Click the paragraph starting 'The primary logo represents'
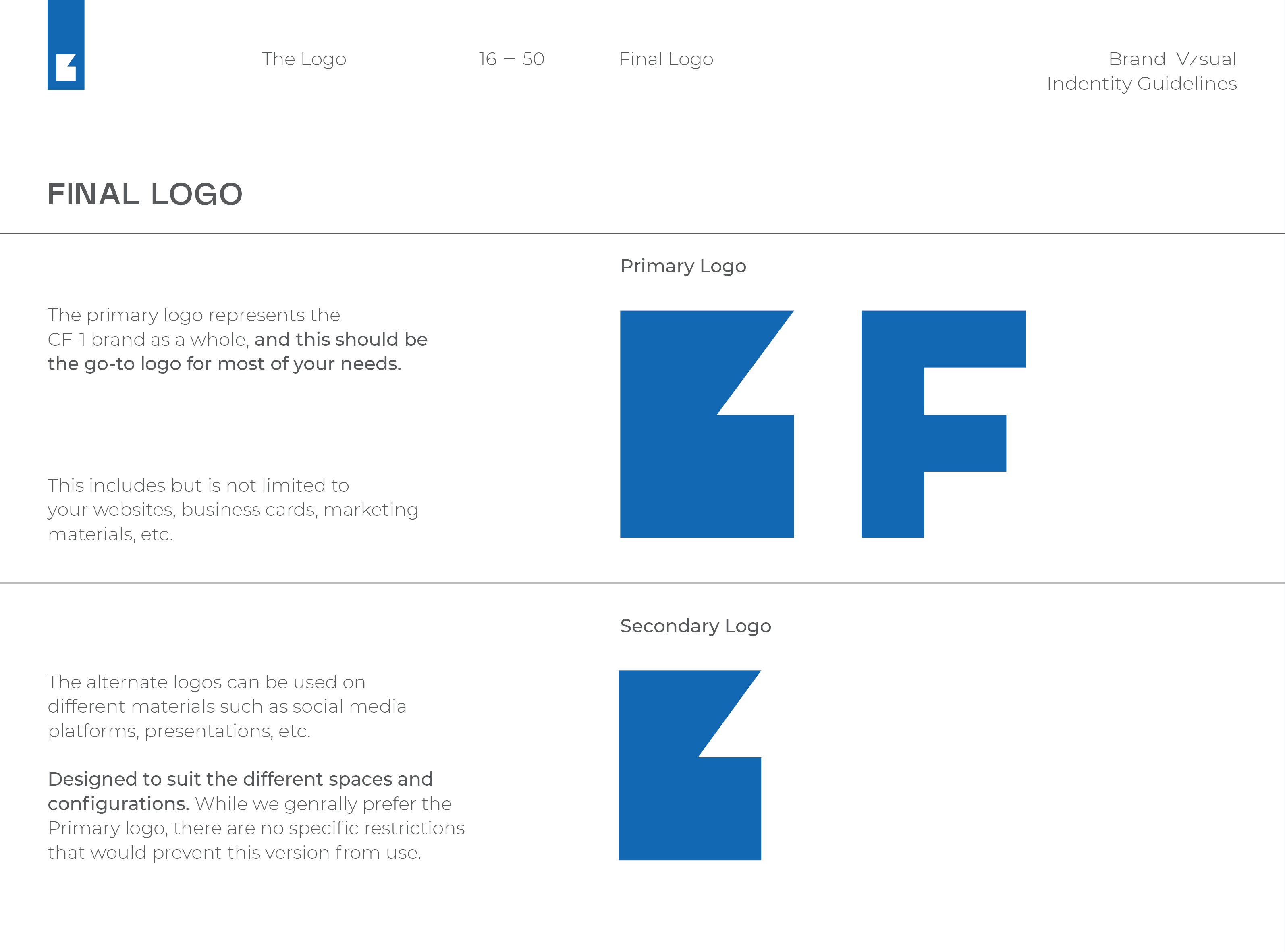Image resolution: width=1285 pixels, height=952 pixels. (237, 339)
